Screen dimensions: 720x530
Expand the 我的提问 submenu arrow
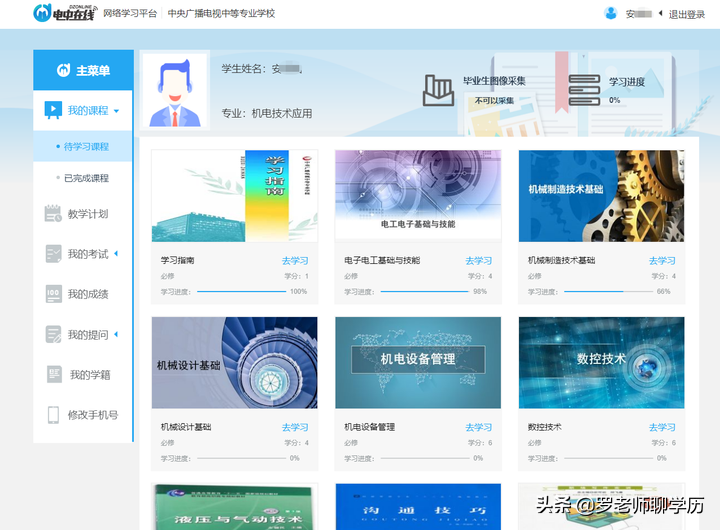click(x=116, y=334)
